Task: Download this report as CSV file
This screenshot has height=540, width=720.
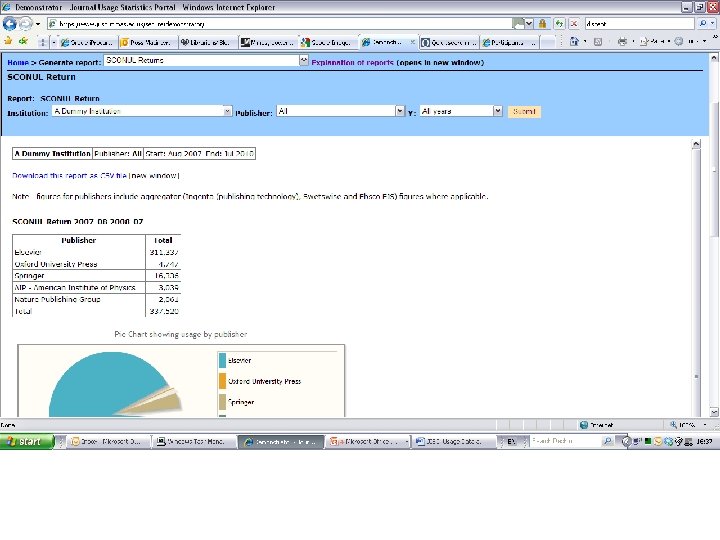Action: point(69,175)
